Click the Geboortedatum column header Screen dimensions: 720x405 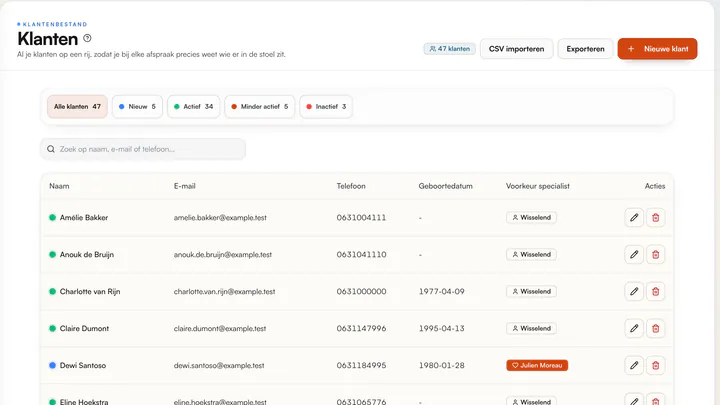pos(445,186)
